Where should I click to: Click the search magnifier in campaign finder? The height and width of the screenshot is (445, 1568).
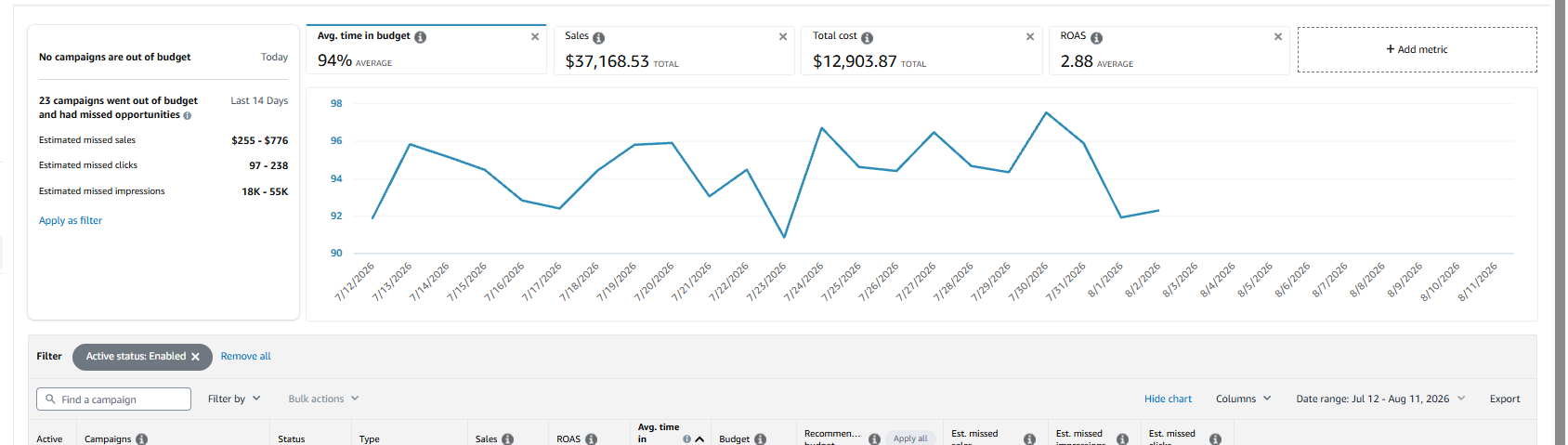point(51,399)
